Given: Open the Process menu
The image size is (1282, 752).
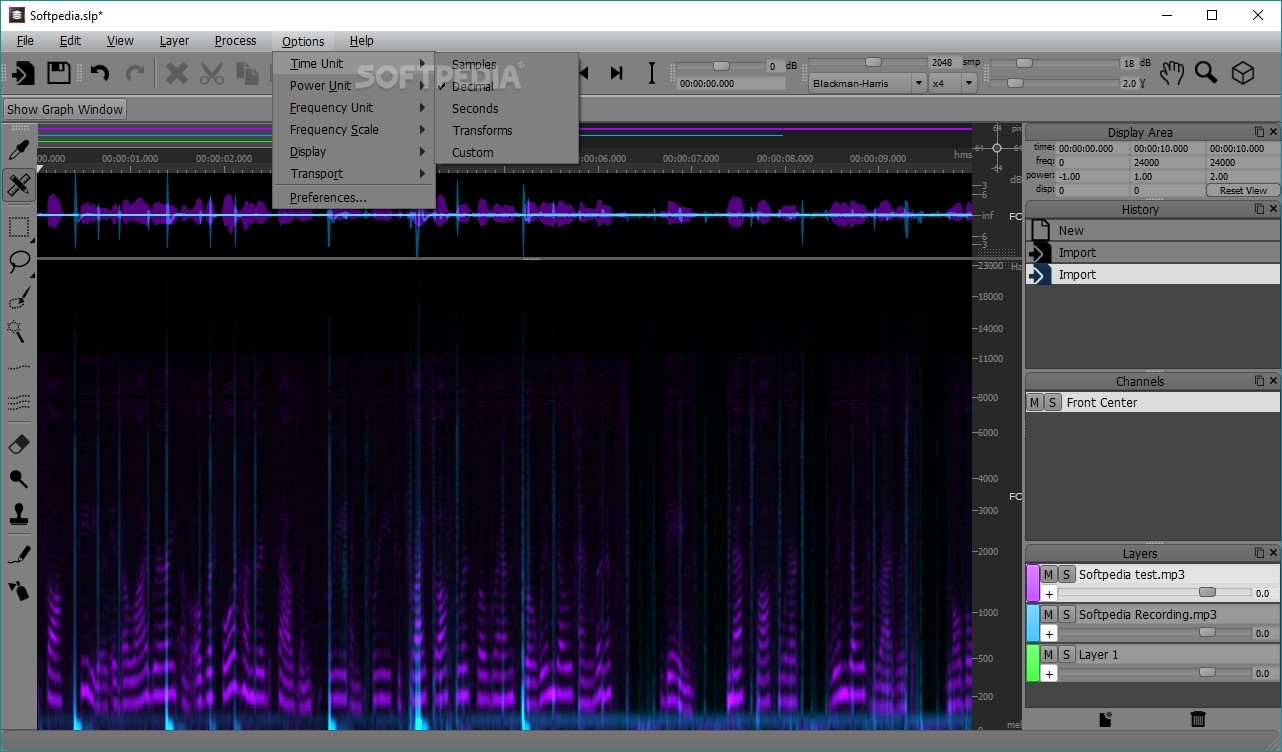Looking at the screenshot, I should pyautogui.click(x=235, y=41).
